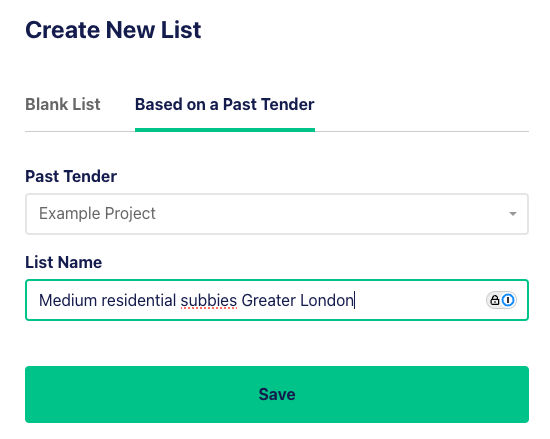This screenshot has width=550, height=439.
Task: Click the padlock icon in List Name field
Action: [495, 300]
